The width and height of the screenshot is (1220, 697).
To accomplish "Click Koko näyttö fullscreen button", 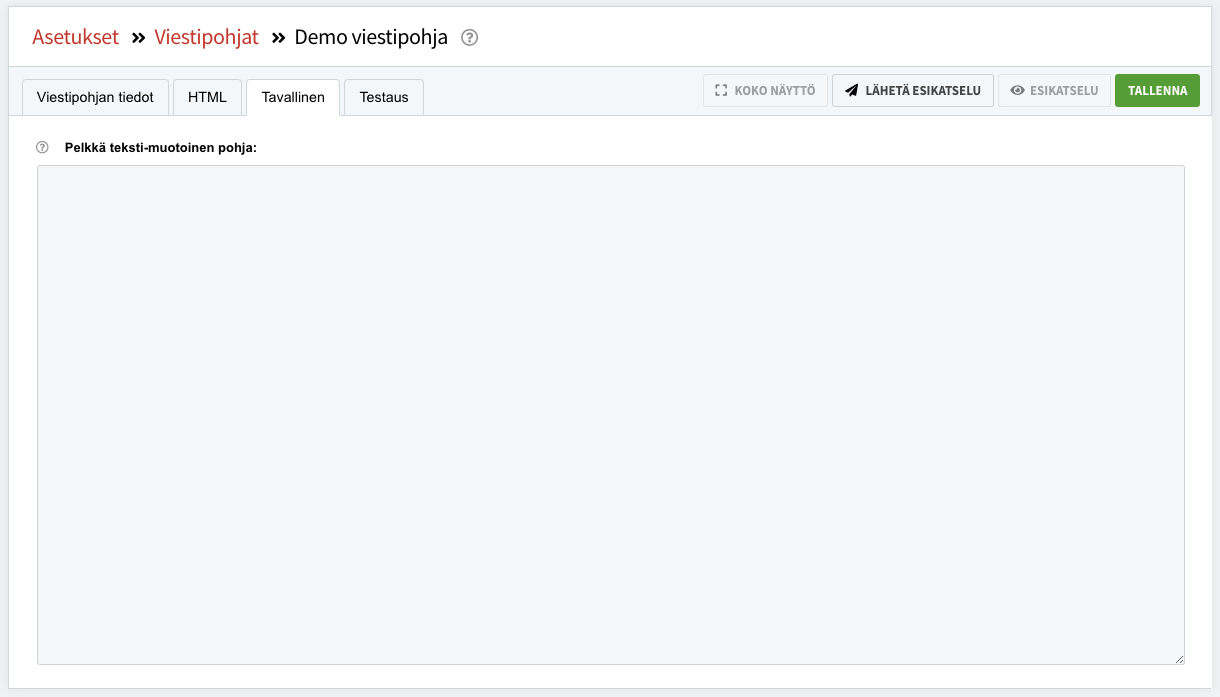I will [765, 90].
